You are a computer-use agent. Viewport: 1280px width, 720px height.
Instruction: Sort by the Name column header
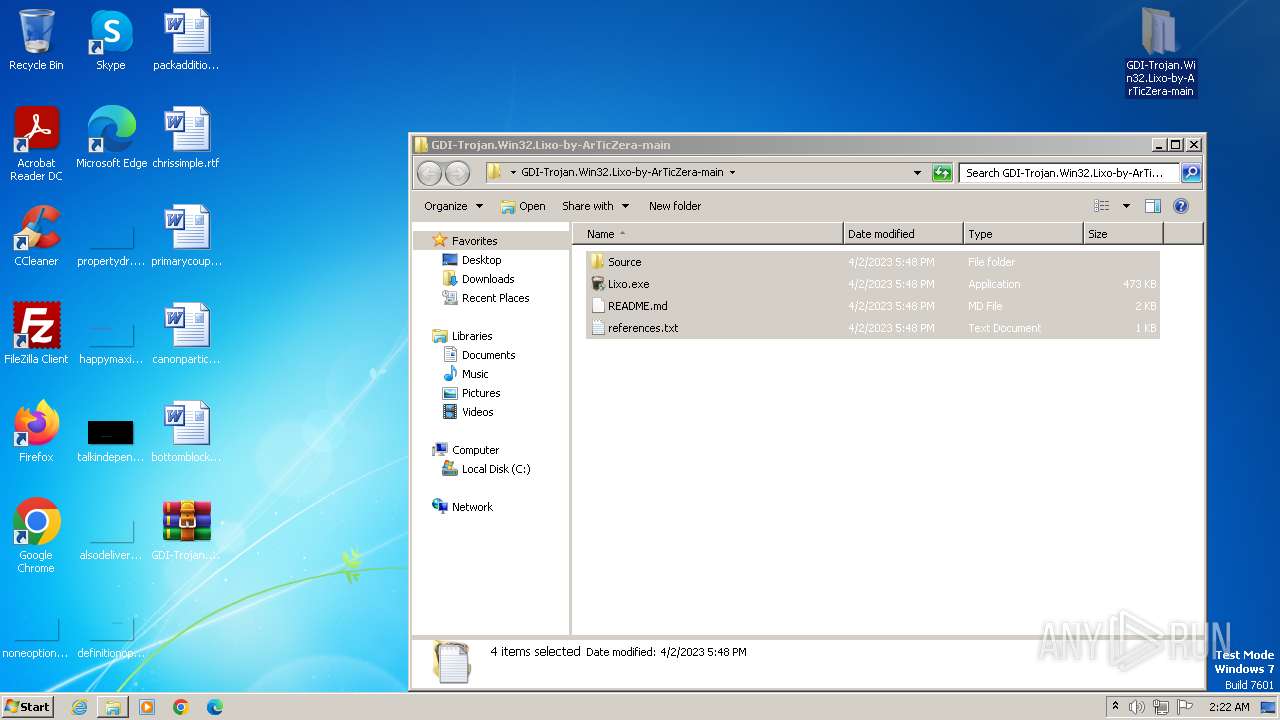tap(708, 234)
